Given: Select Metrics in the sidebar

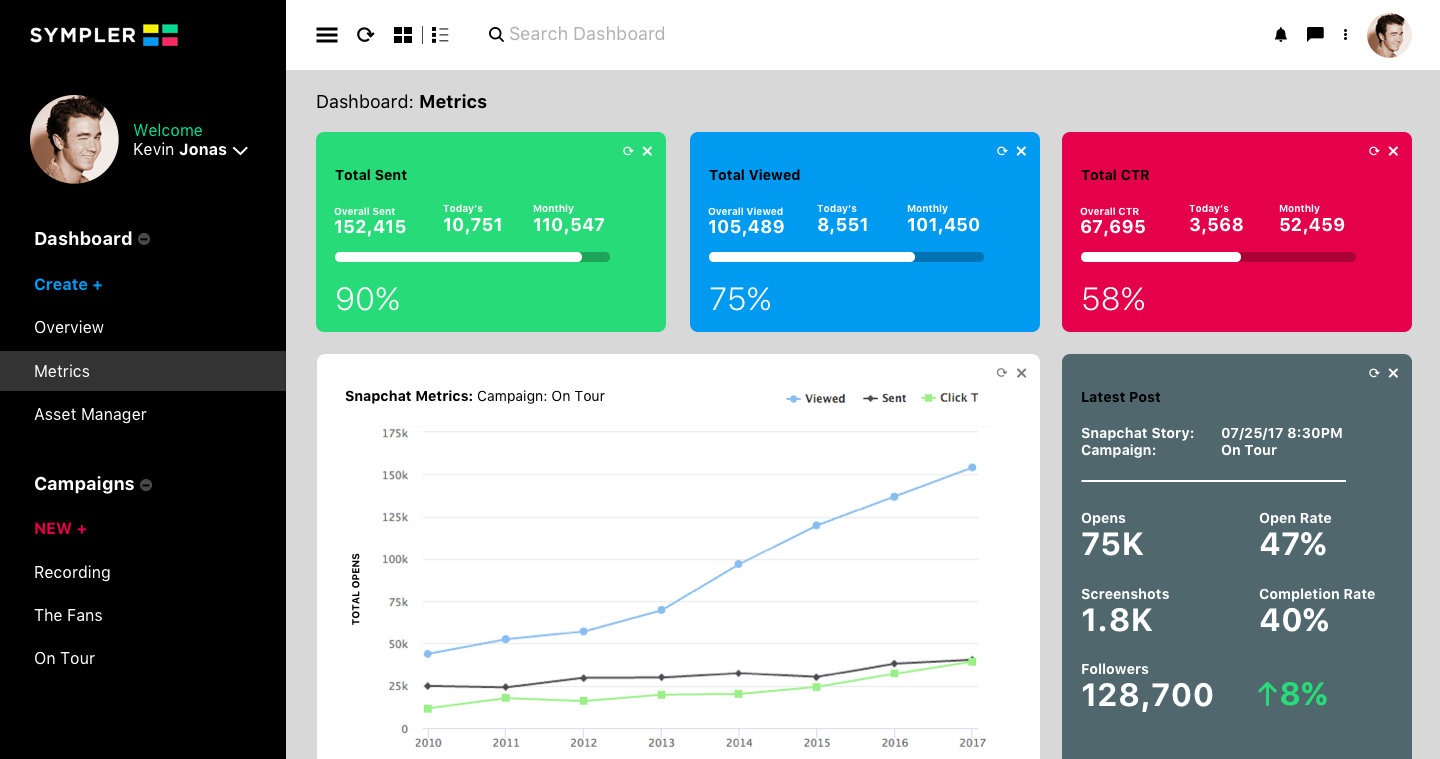Looking at the screenshot, I should pyautogui.click(x=143, y=371).
